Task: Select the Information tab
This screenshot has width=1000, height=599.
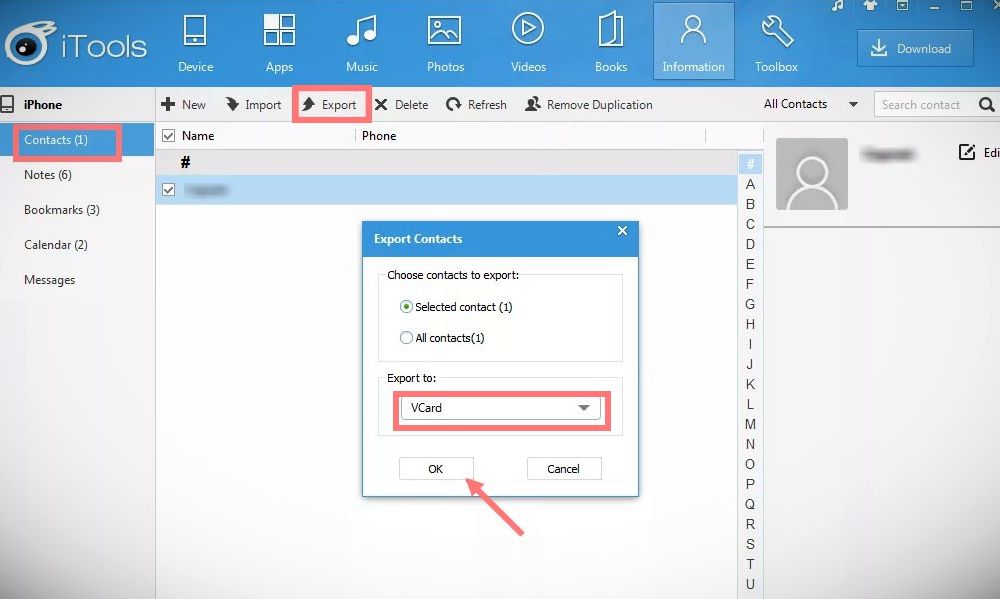Action: 693,41
